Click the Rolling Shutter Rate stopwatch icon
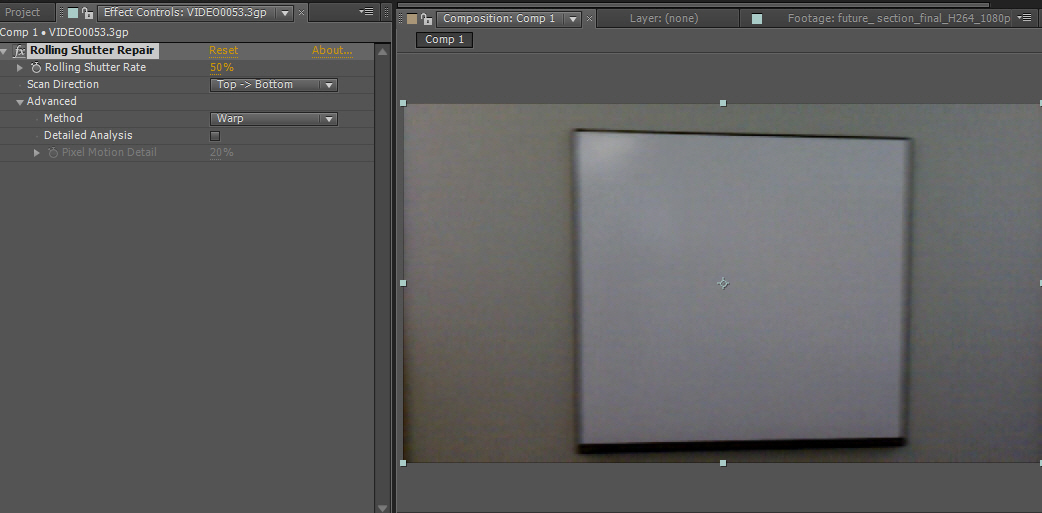This screenshot has height=513, width=1042. (x=36, y=68)
